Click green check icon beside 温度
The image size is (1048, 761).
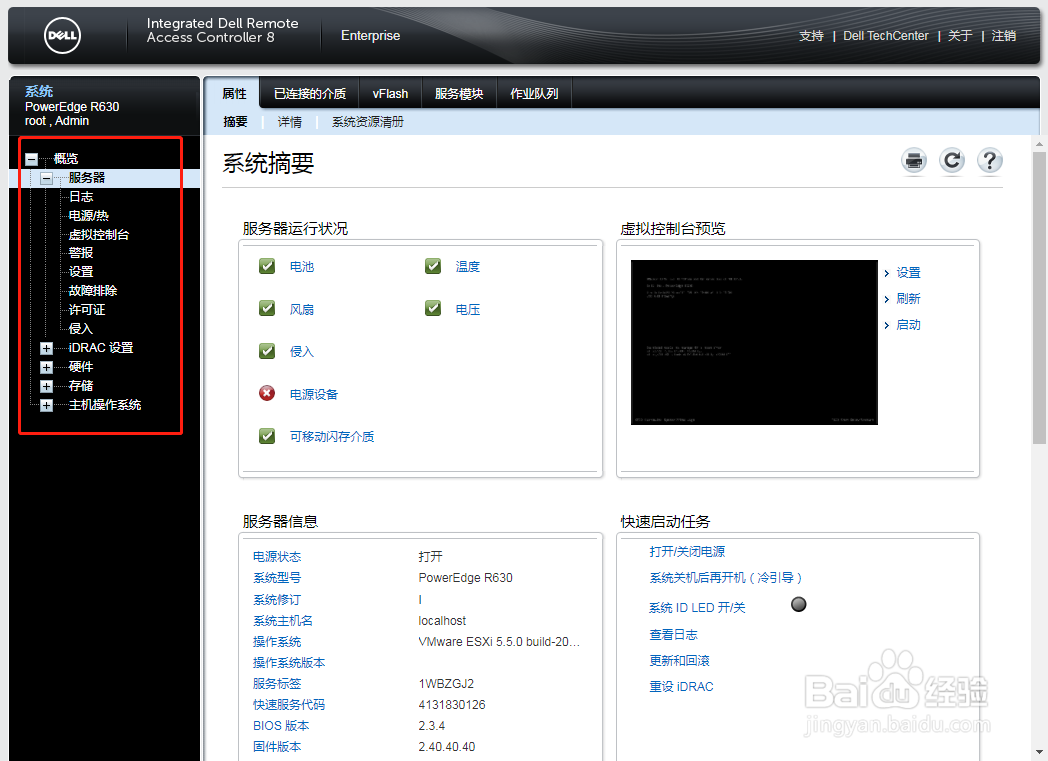433,267
